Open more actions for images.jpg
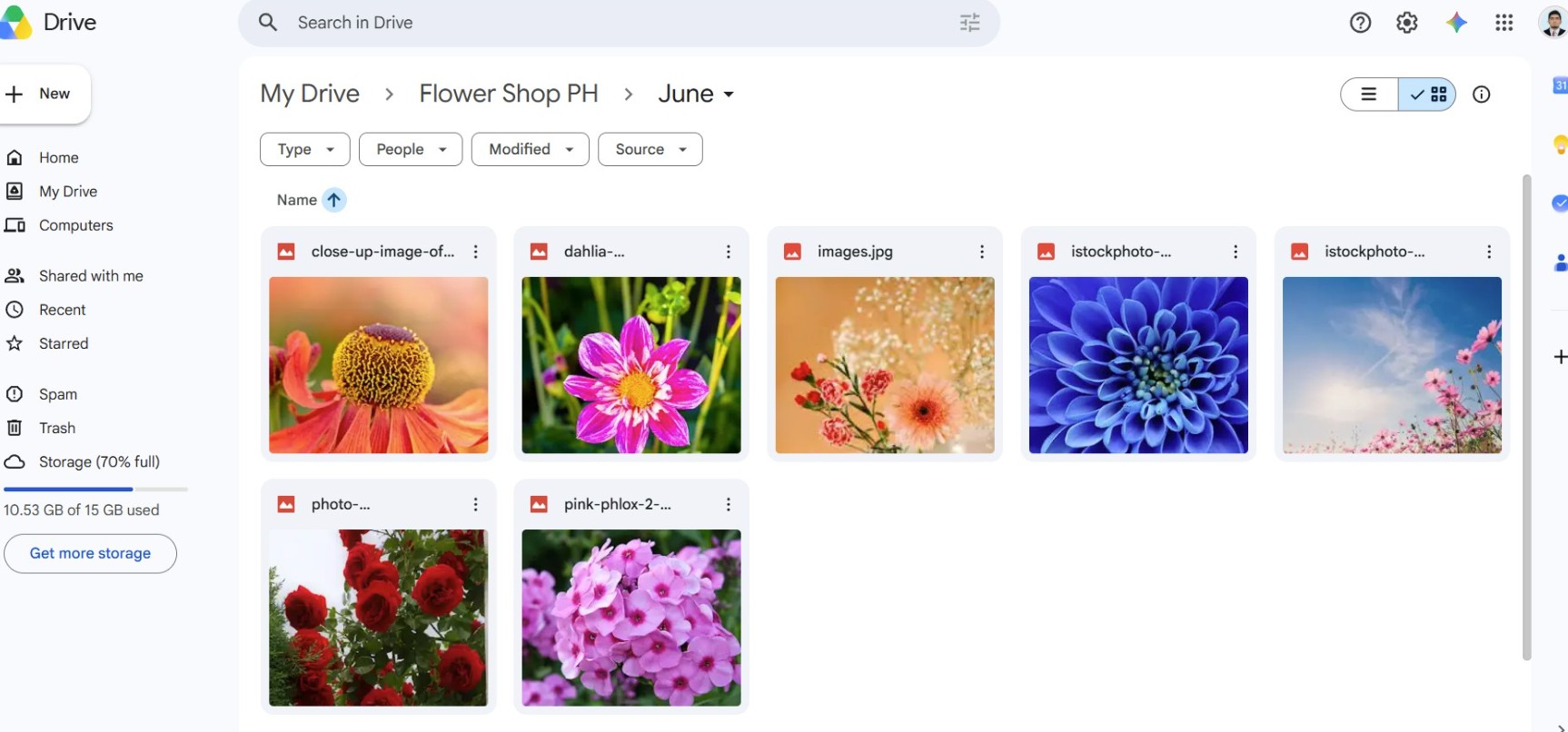Viewport: 1568px width, 732px height. point(982,252)
